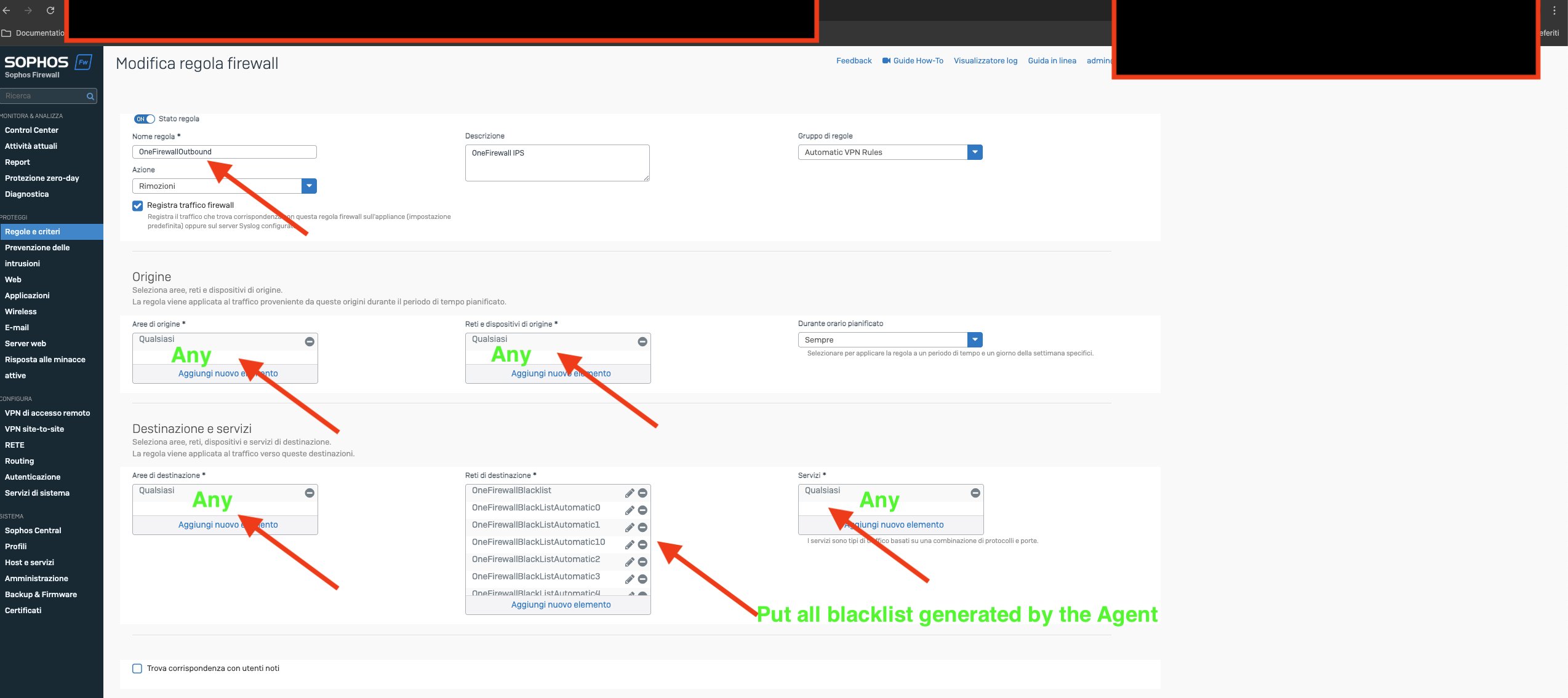
Task: Edit OneFirewallBlackListAutomatic3 entry
Action: 630,579
